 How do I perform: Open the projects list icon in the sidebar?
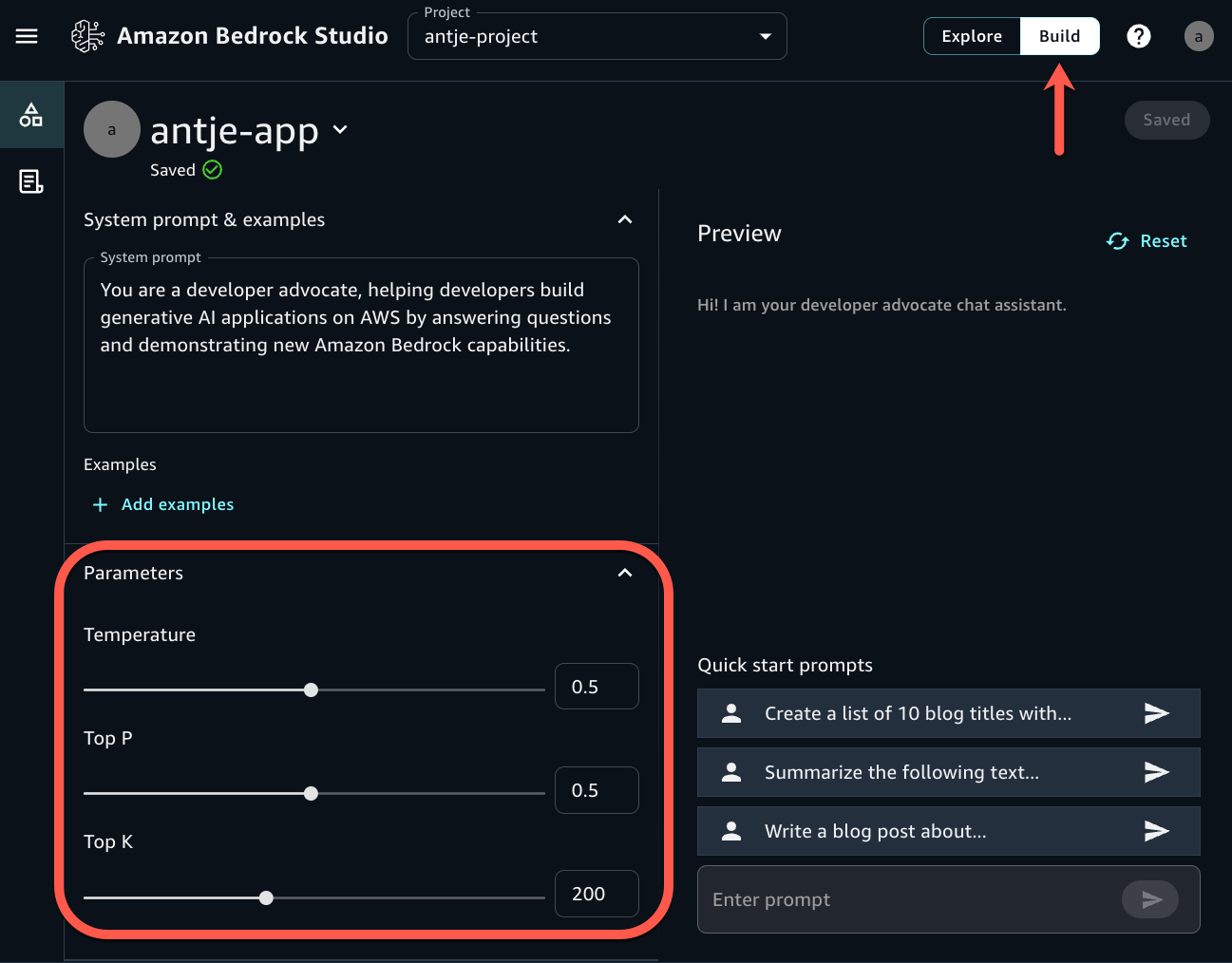31,181
